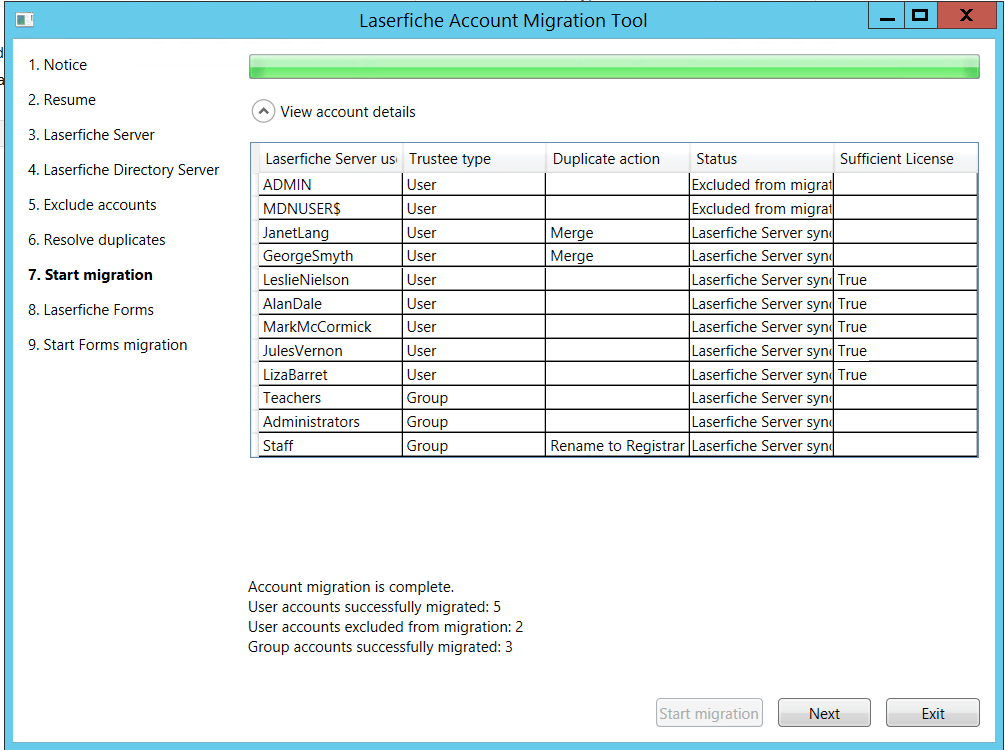Screen dimensions: 1005x750
Task: Click True license value for JulesVernon
Action: click(x=906, y=351)
